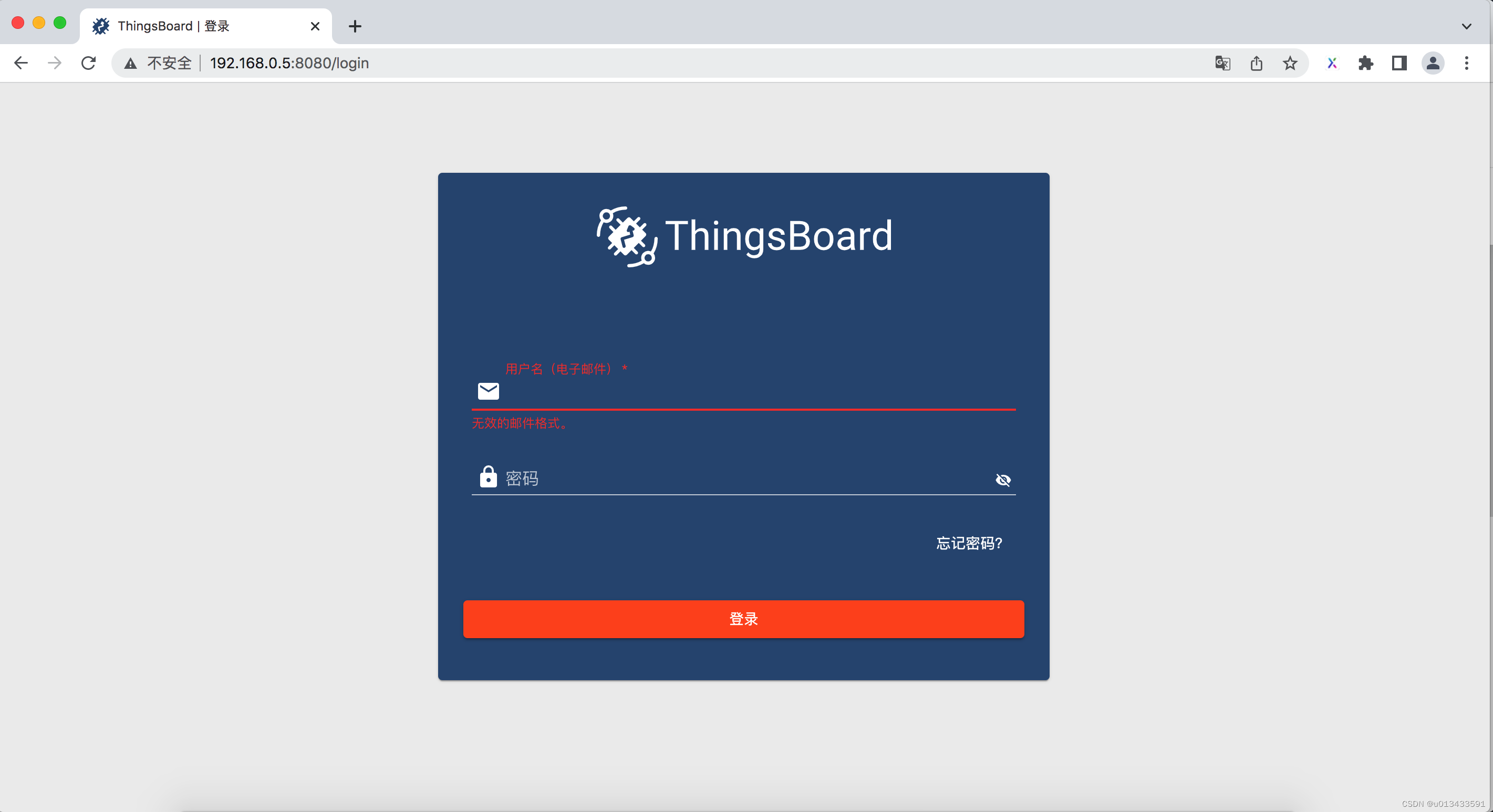The height and width of the screenshot is (812, 1493).
Task: Click the forward navigation arrow
Action: (55, 63)
